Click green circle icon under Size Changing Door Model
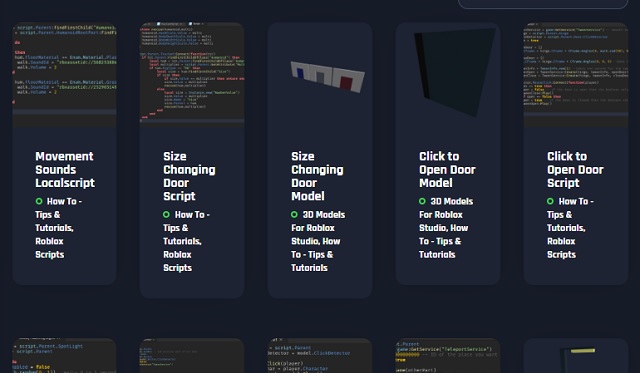The height and width of the screenshot is (373, 640). tap(294, 215)
